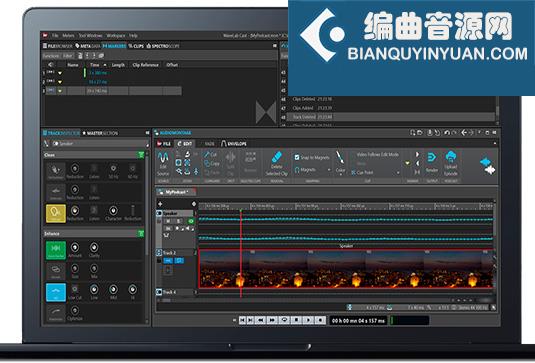
Task: Open the Master Section tab
Action: [x=100, y=133]
